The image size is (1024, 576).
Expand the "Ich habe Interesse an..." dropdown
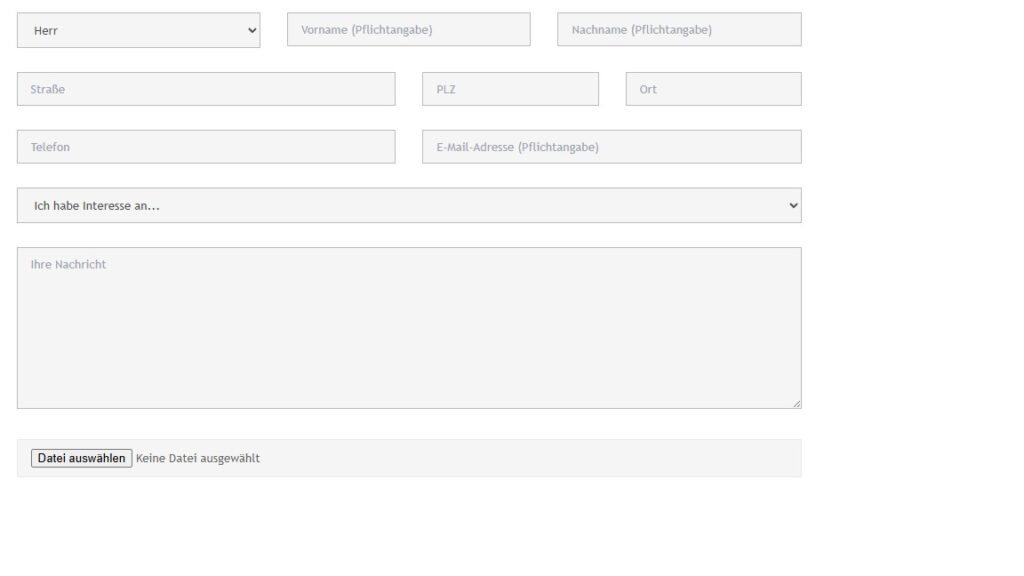[409, 205]
